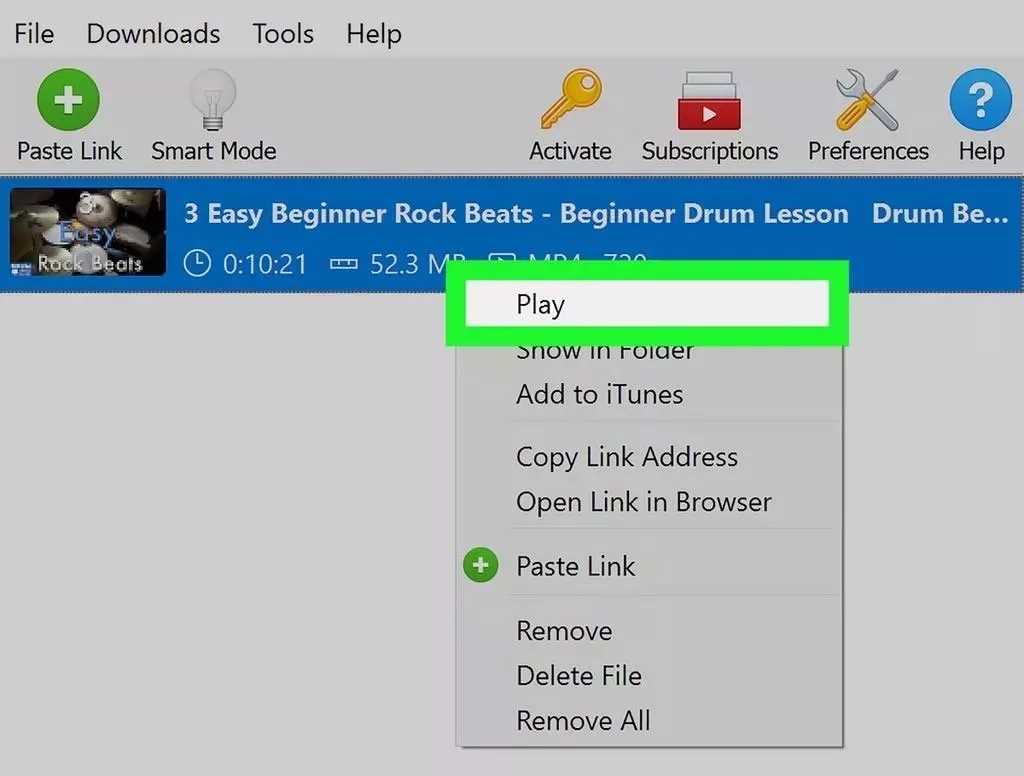Click the green plus icon beside Paste Link

[x=481, y=565]
